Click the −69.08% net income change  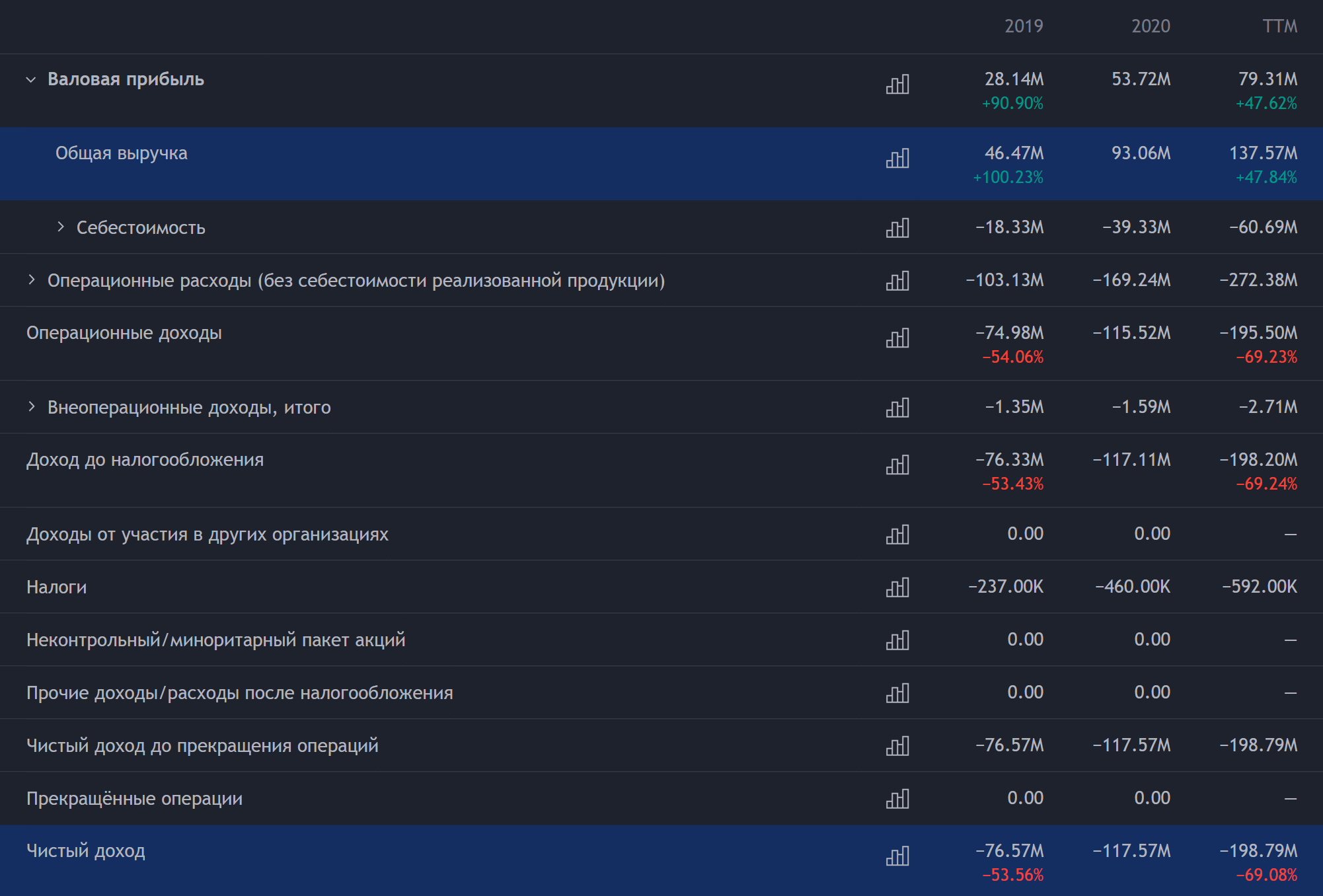pyautogui.click(x=1266, y=876)
